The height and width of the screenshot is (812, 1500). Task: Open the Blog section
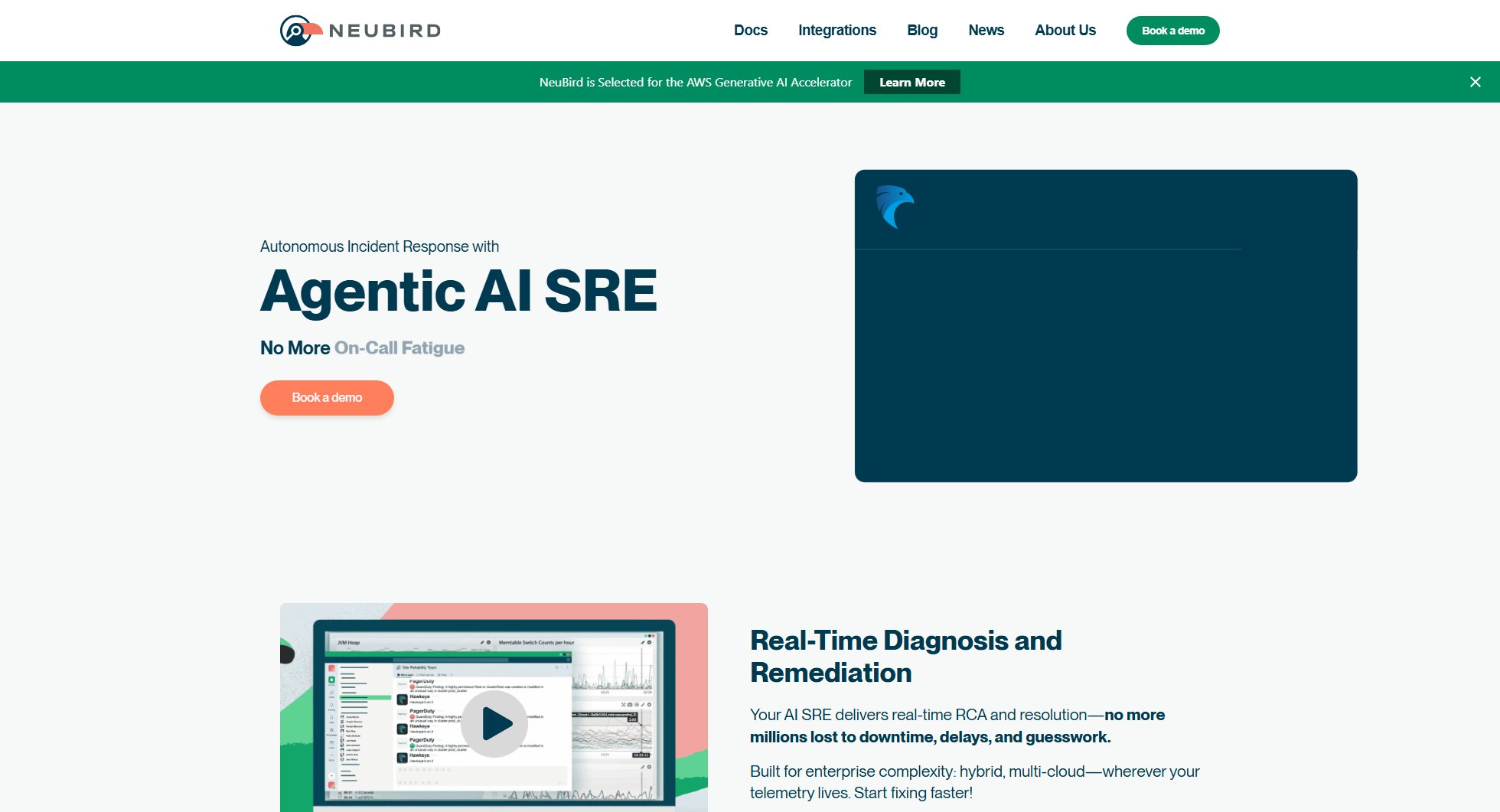point(922,30)
